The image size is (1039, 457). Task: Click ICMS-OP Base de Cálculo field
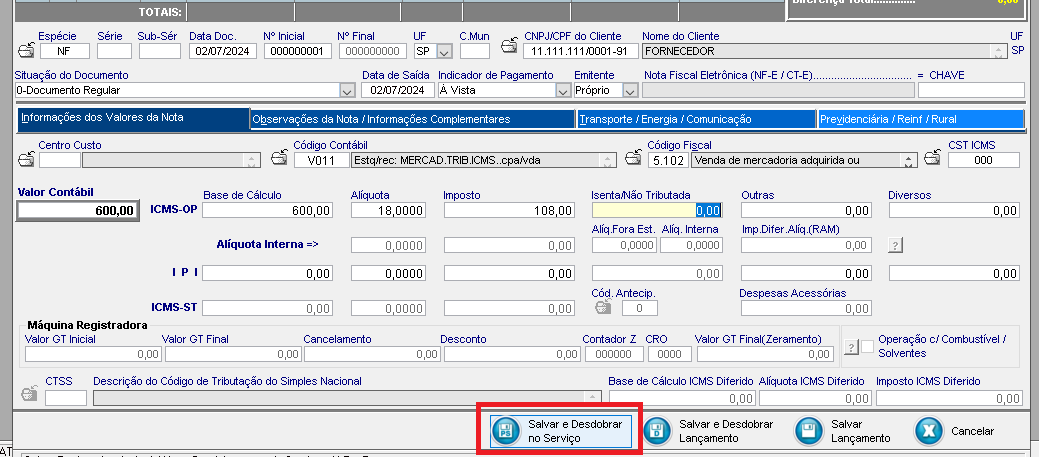point(268,211)
